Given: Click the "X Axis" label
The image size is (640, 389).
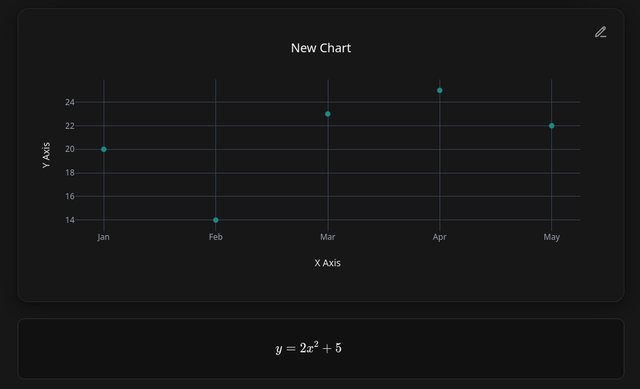Looking at the screenshot, I should pyautogui.click(x=327, y=263).
